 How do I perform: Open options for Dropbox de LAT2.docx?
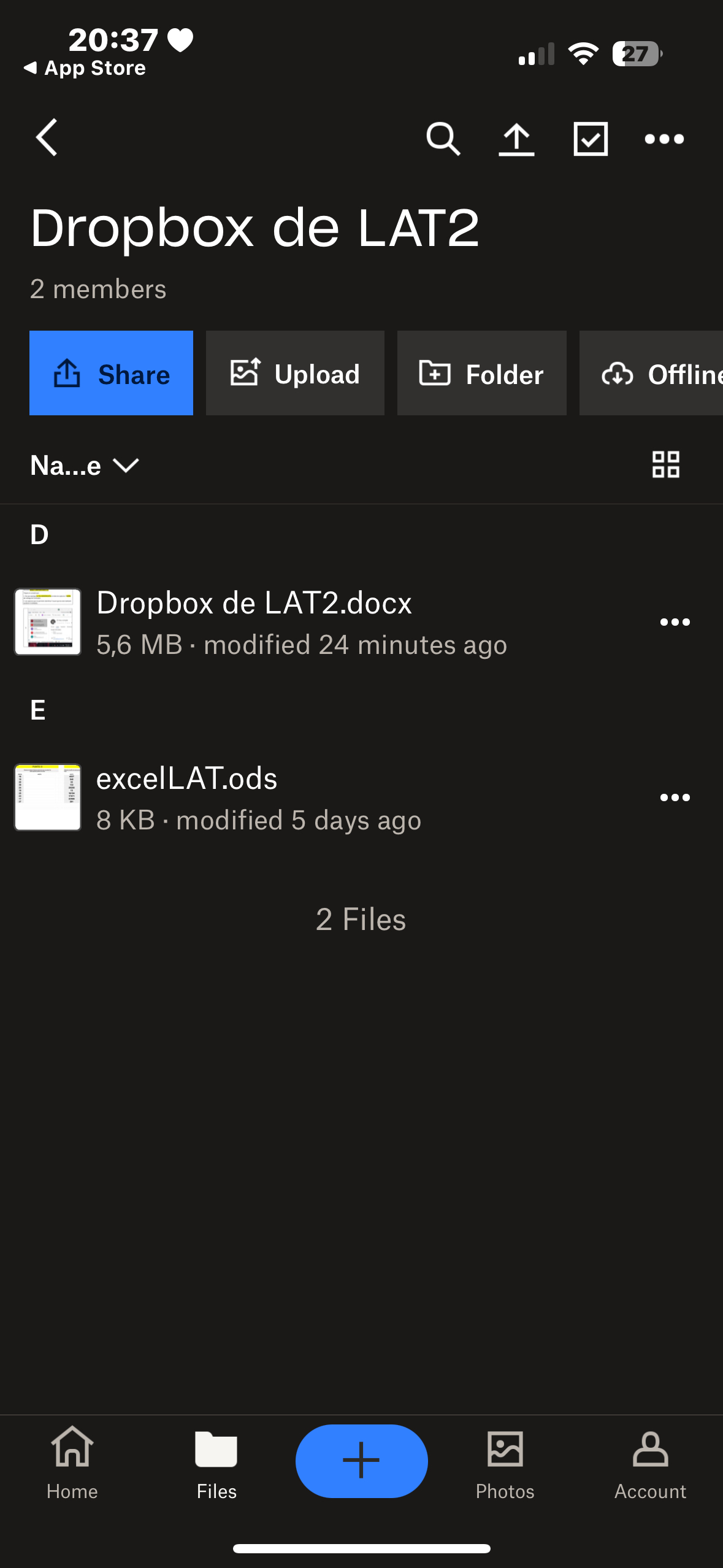675,622
